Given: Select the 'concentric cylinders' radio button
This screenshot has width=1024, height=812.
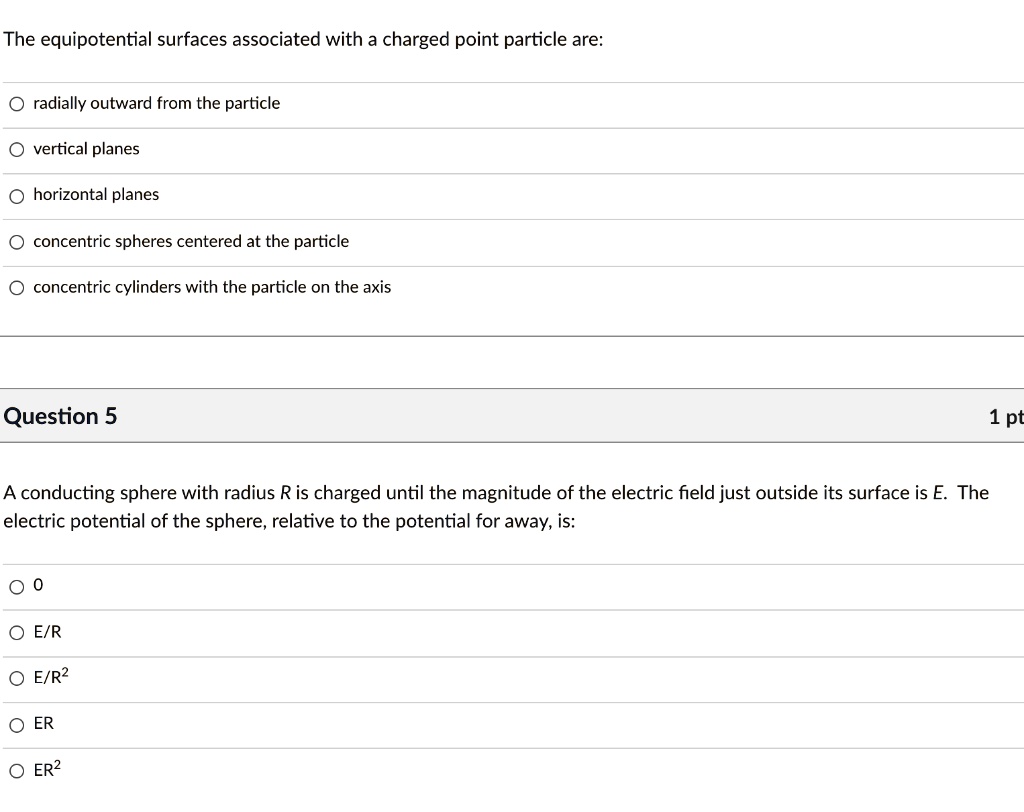Looking at the screenshot, I should [x=17, y=288].
